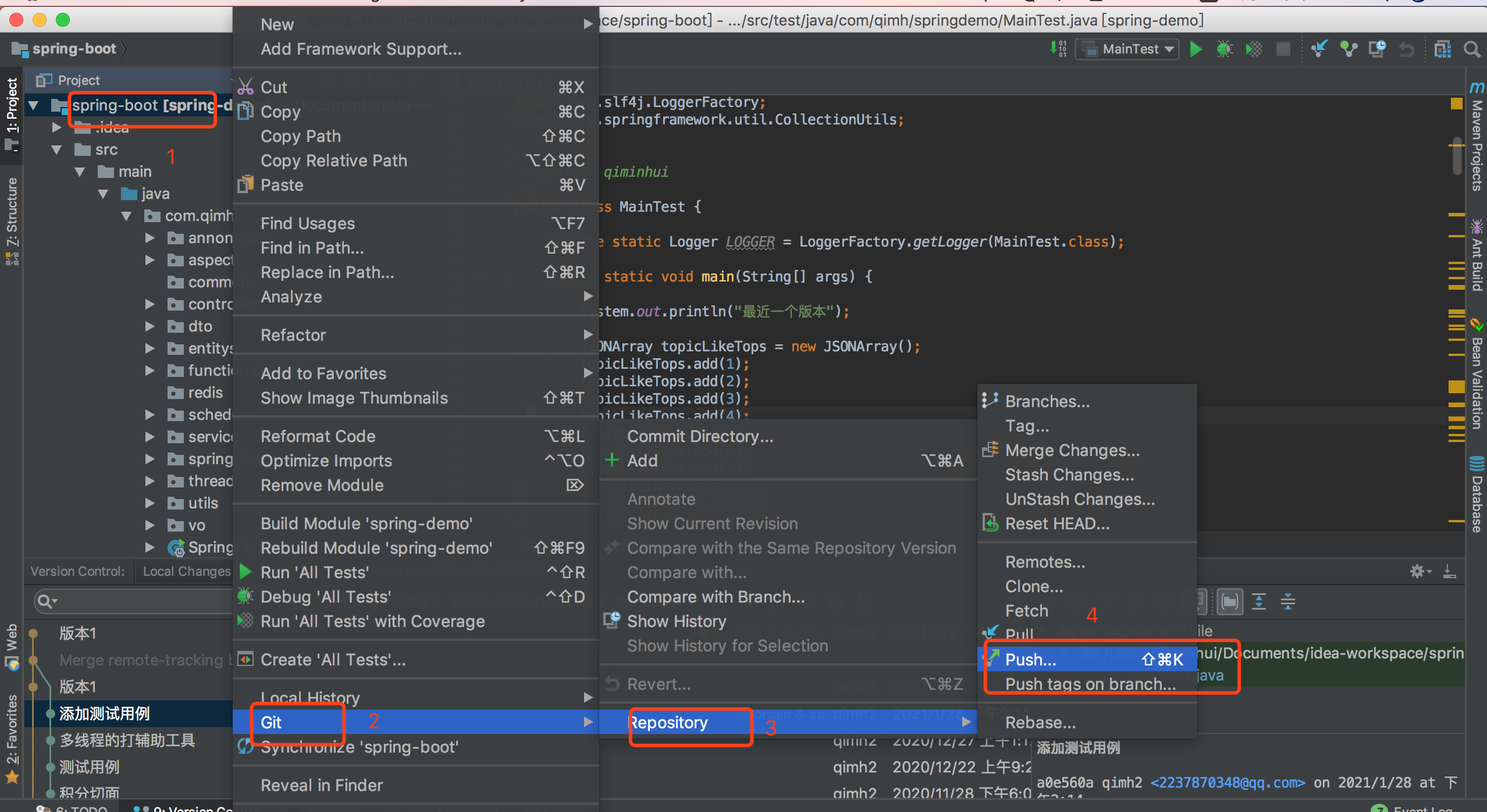Choose Commit Directory... from Git submenu
This screenshot has height=812, width=1487.
tap(700, 436)
